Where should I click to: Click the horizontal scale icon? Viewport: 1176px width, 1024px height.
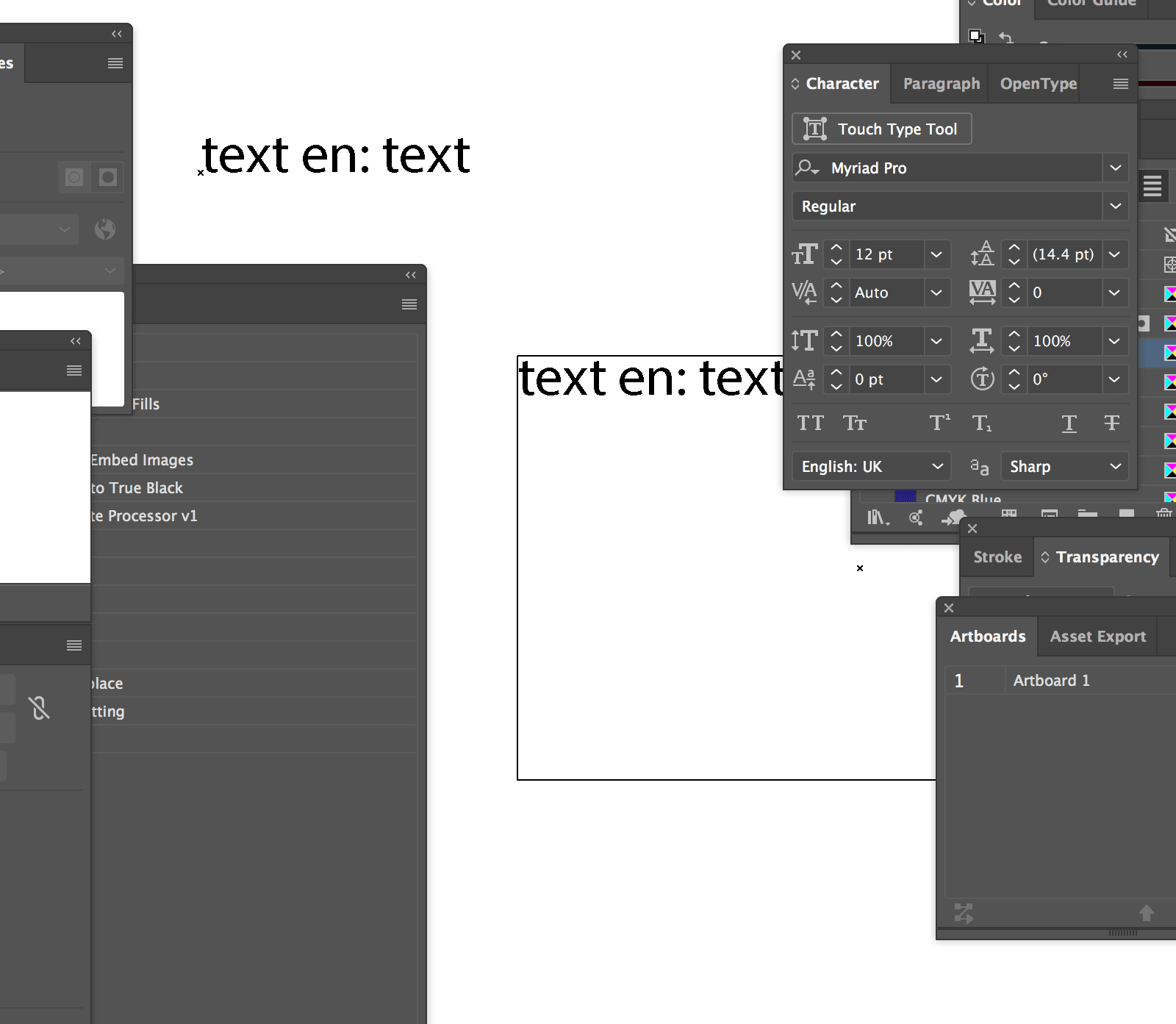pos(982,341)
